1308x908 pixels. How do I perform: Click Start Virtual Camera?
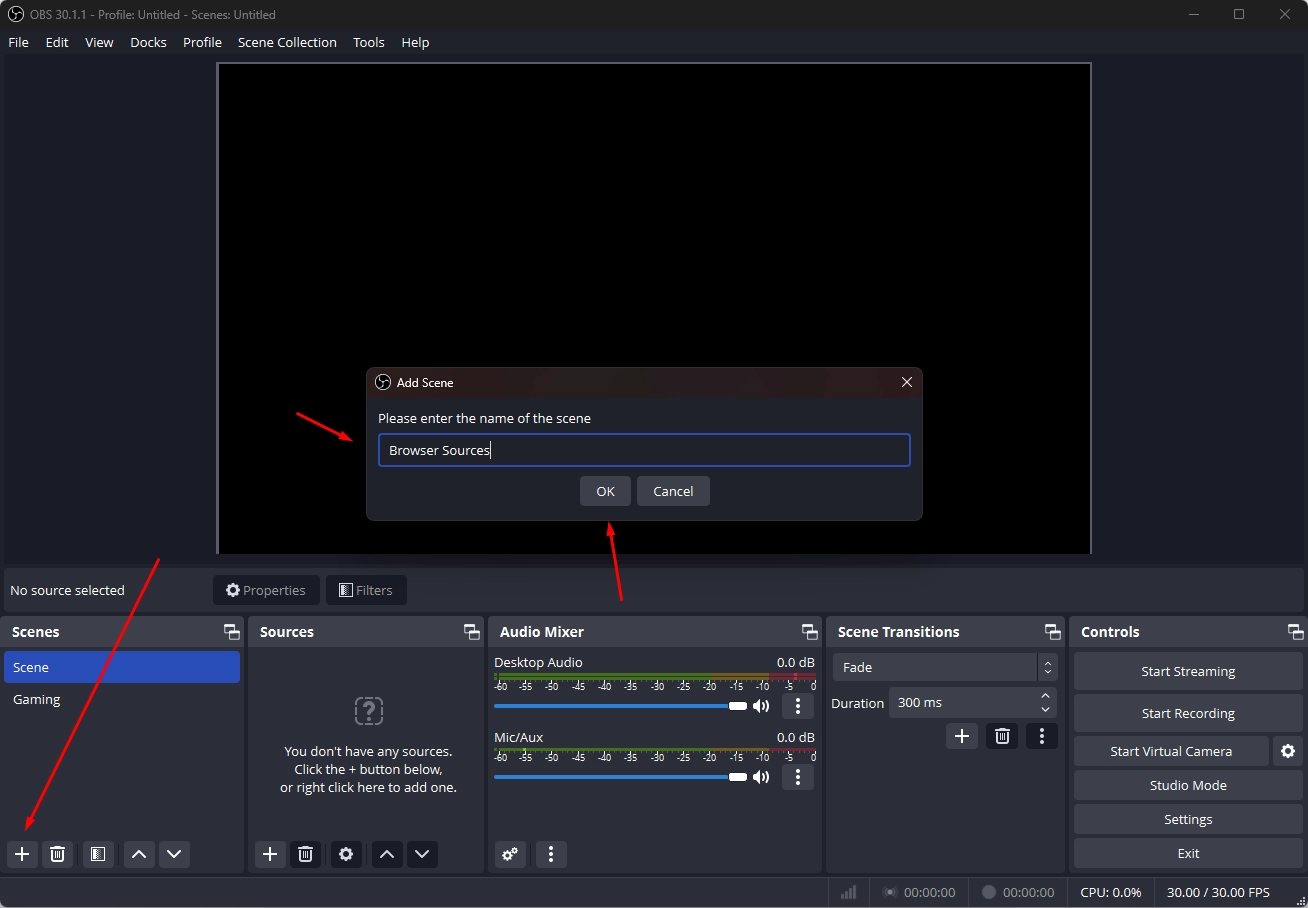(x=1171, y=751)
